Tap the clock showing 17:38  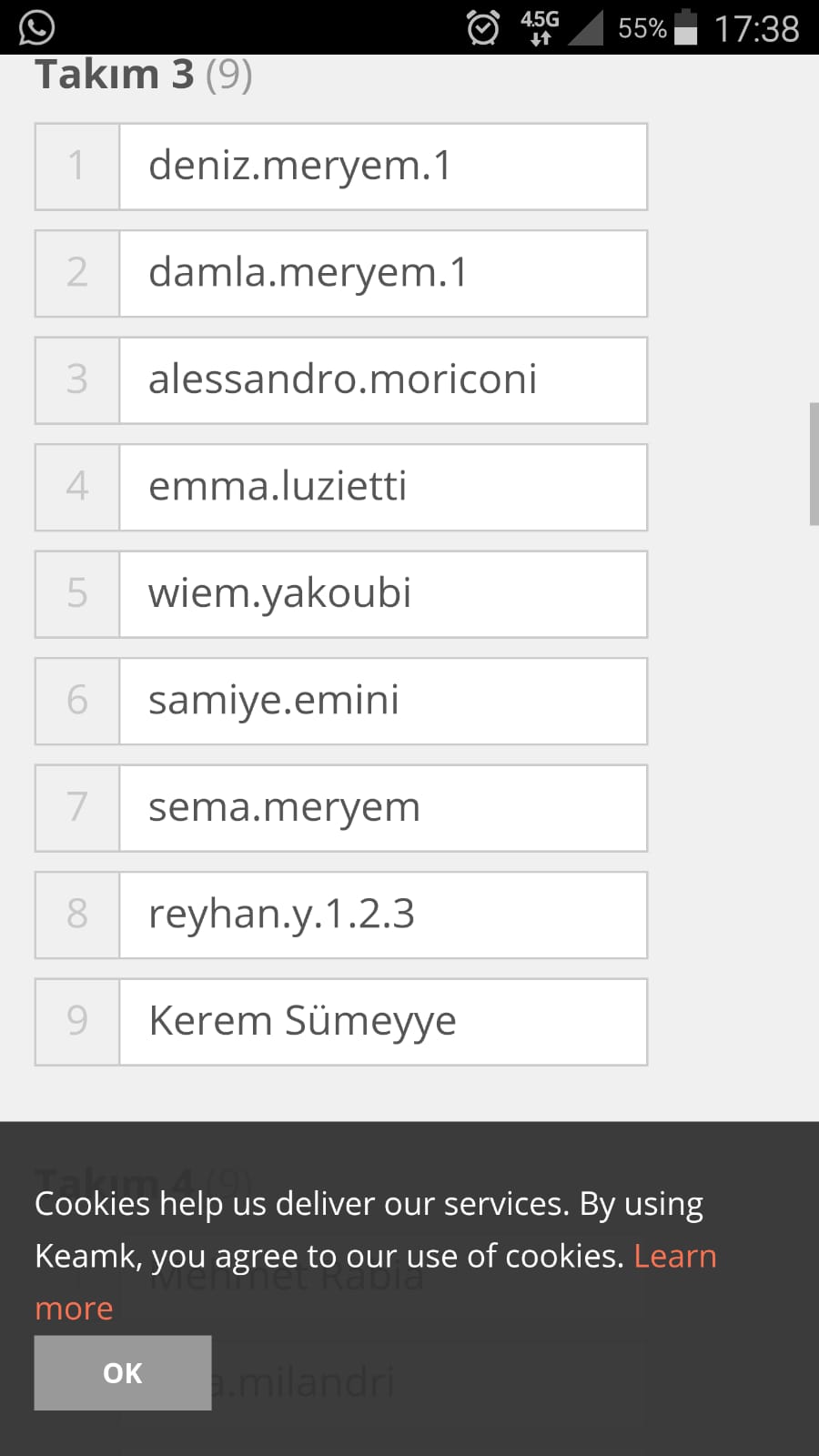point(758,27)
